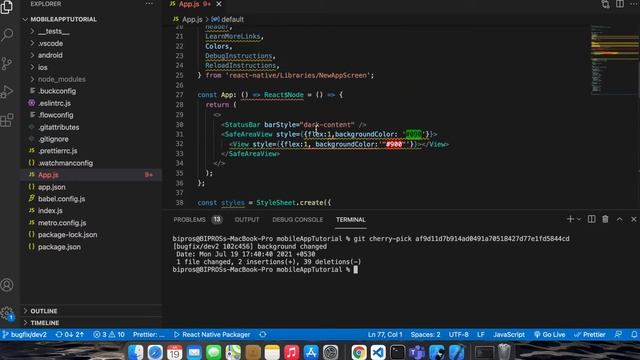Click the Ln 77, Col 1 cursor position
The image size is (640, 360).
click(385, 335)
